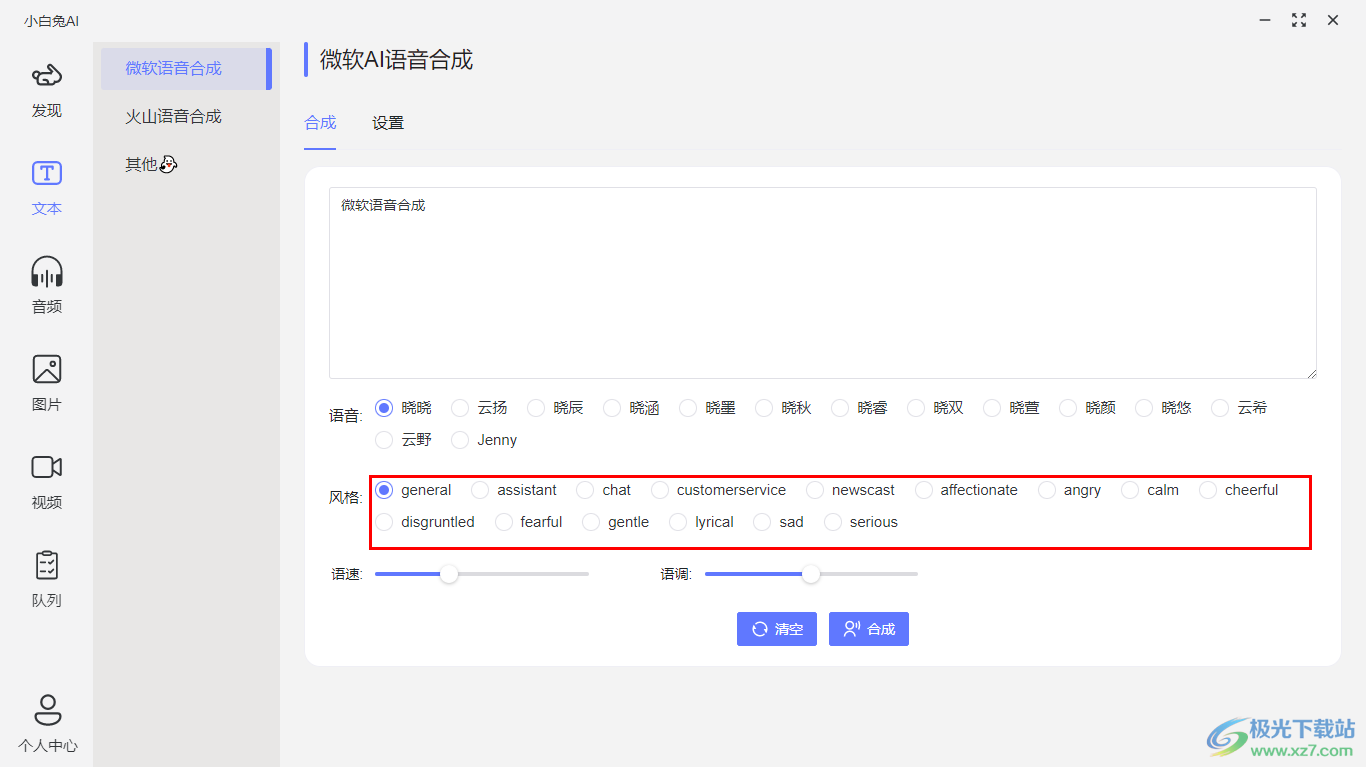Choose the sad style
Viewport: 1366px width, 767px height.
[x=780, y=522]
